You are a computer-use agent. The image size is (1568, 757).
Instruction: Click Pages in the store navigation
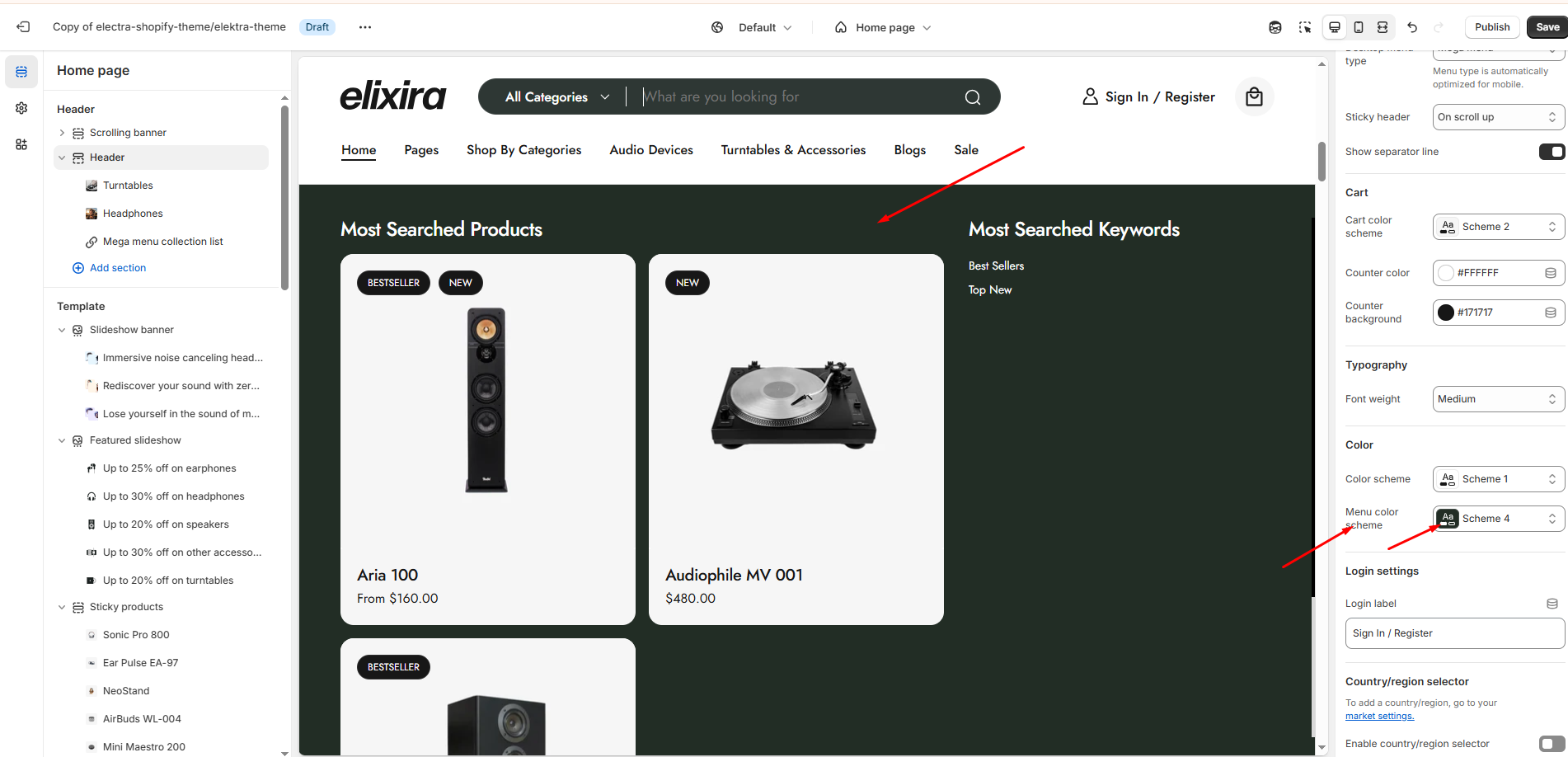421,150
